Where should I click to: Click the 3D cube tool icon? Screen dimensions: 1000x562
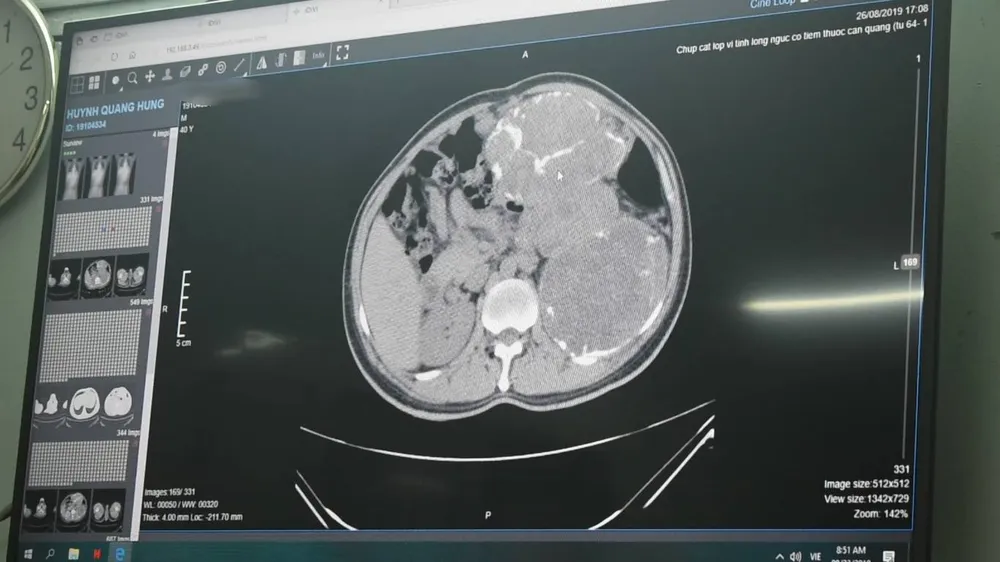click(185, 72)
